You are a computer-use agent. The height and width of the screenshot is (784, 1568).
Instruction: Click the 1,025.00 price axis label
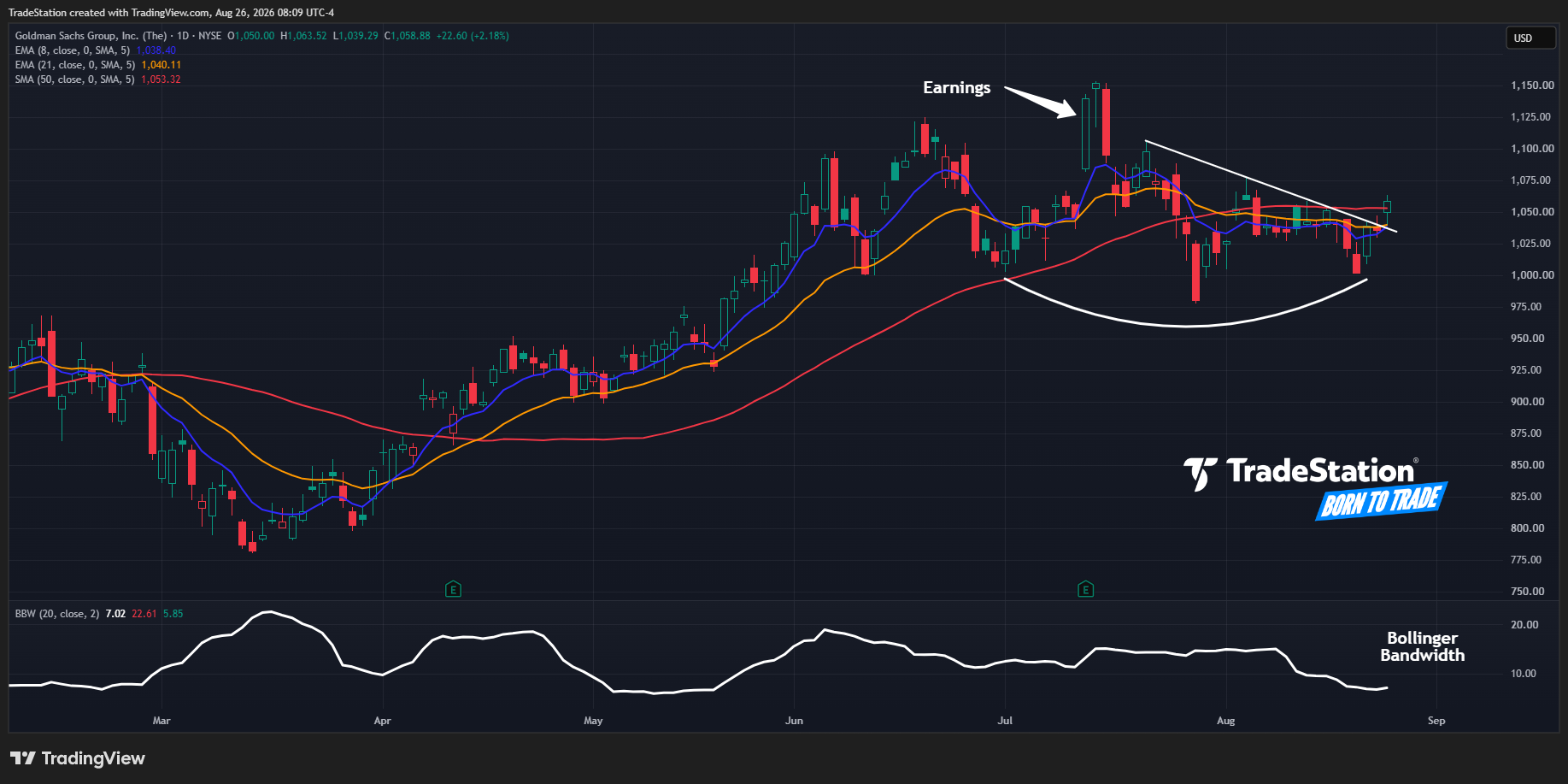click(1532, 244)
